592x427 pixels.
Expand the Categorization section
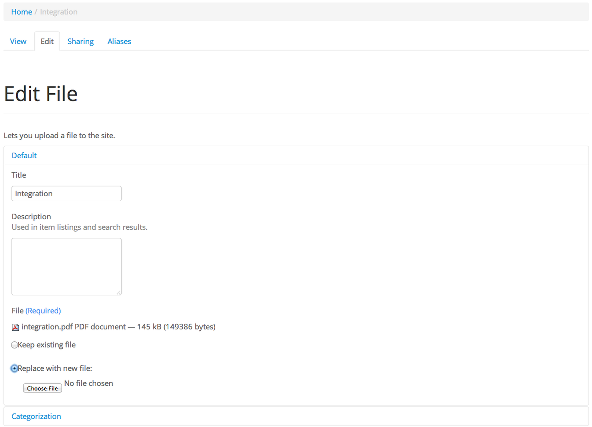tap(36, 416)
